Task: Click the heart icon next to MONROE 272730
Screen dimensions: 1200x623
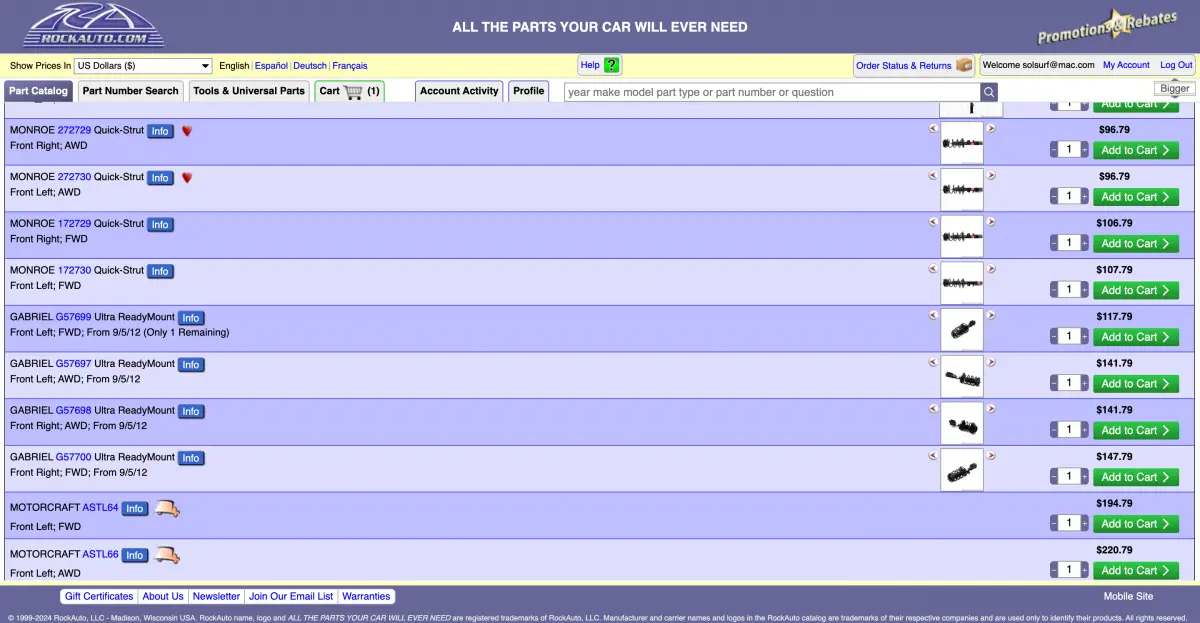Action: pos(186,178)
